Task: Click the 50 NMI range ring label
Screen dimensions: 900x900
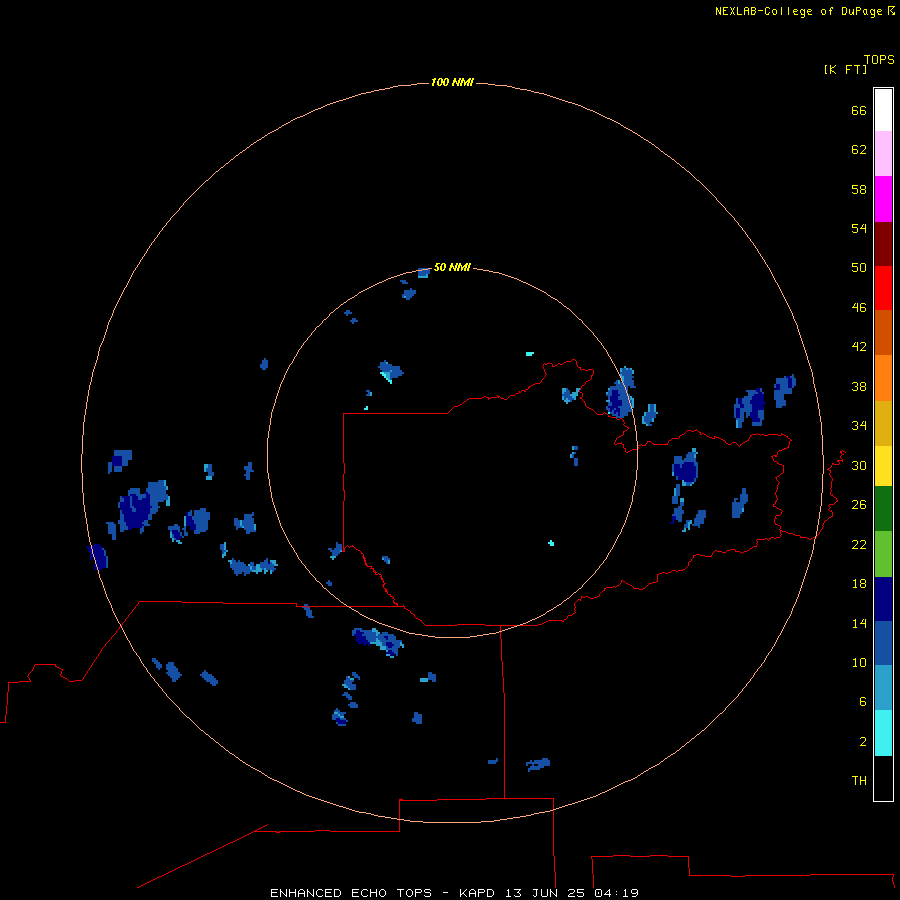Action: 452,267
